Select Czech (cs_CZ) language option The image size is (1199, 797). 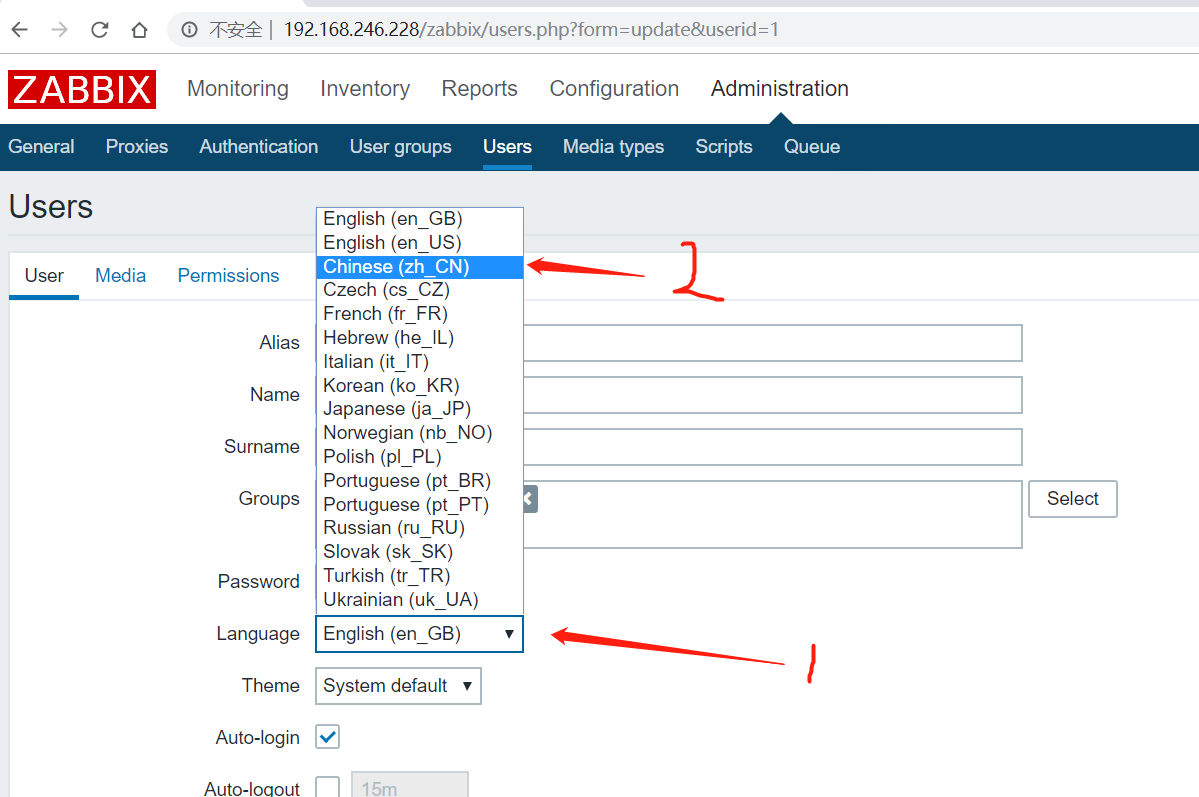pos(420,290)
